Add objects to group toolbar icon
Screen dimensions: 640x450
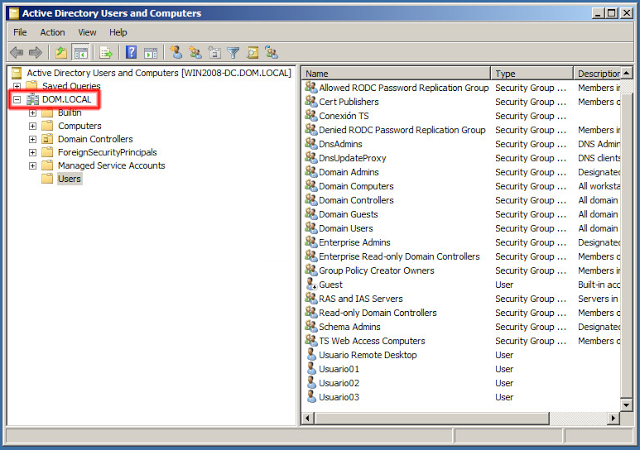(271, 53)
